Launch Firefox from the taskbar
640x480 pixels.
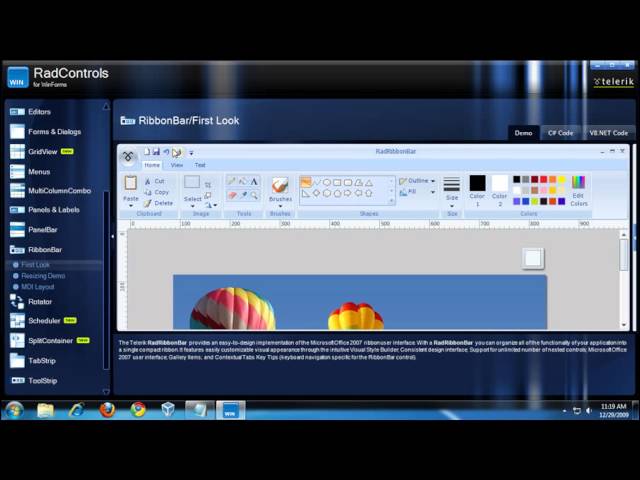pos(107,410)
